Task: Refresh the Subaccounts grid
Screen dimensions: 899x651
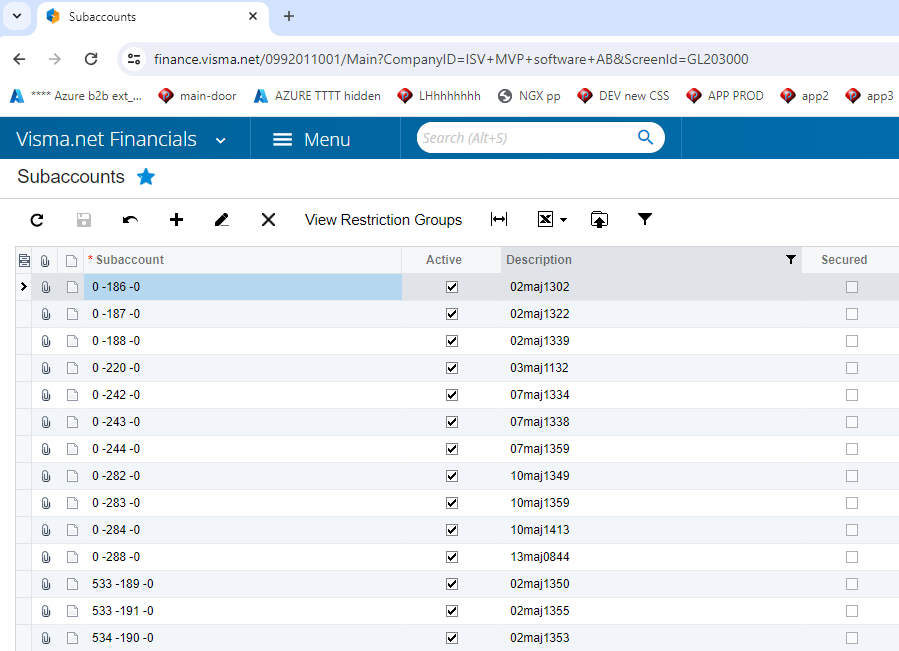Action: click(37, 220)
